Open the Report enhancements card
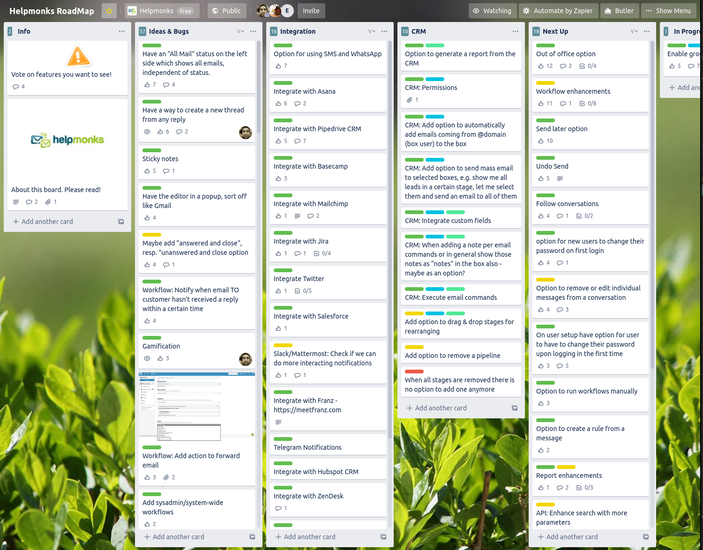The width and height of the screenshot is (703, 550). click(590, 478)
